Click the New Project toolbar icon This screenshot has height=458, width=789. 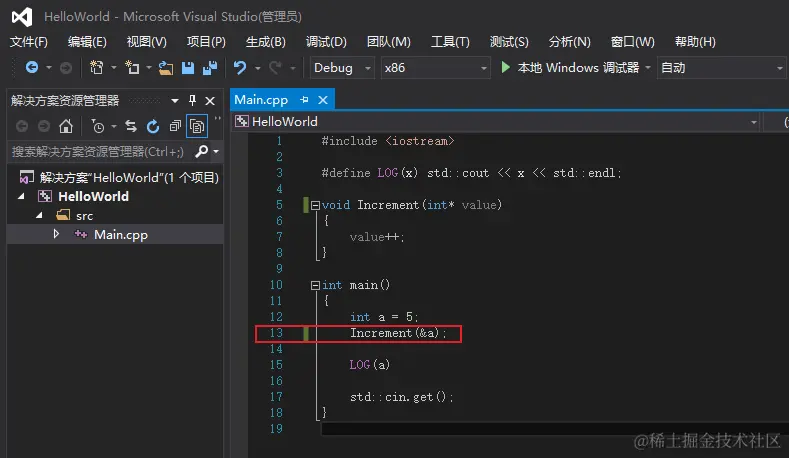(96, 67)
